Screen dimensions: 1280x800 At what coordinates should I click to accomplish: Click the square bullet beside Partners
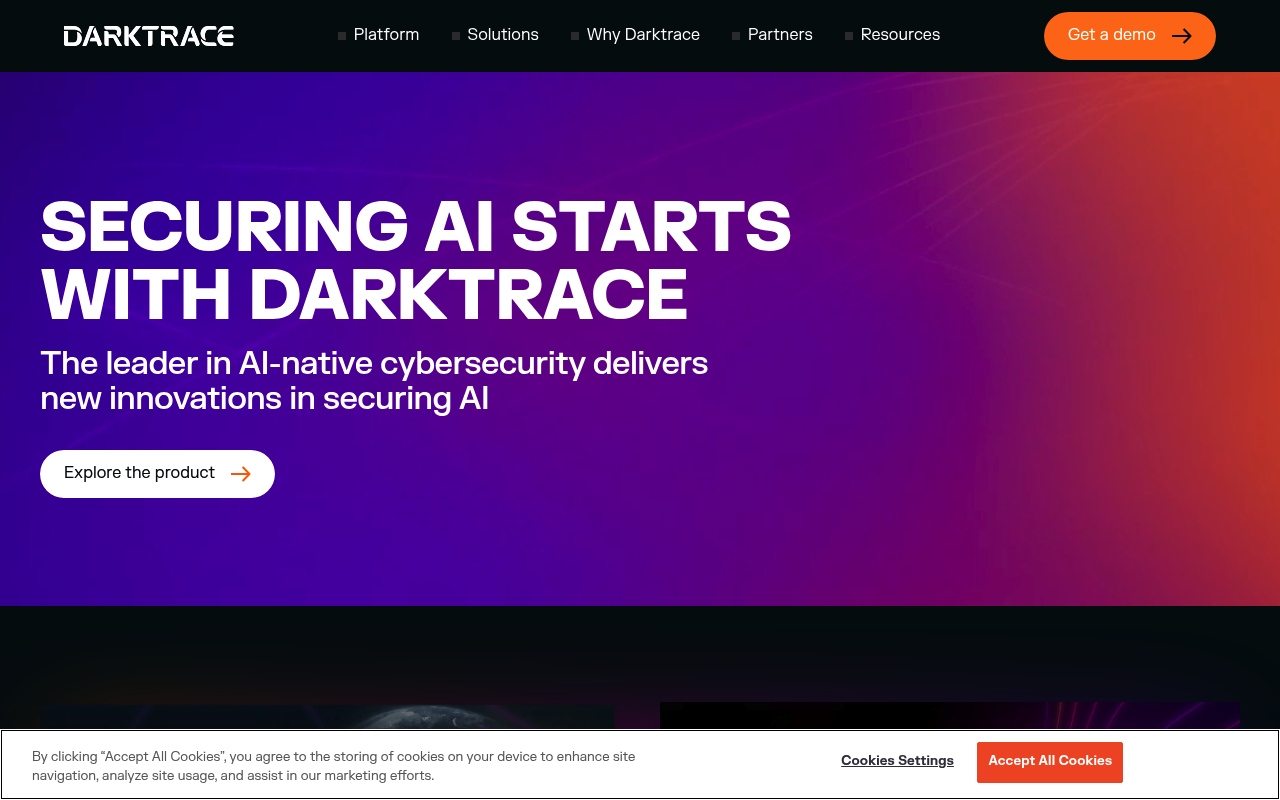point(736,36)
